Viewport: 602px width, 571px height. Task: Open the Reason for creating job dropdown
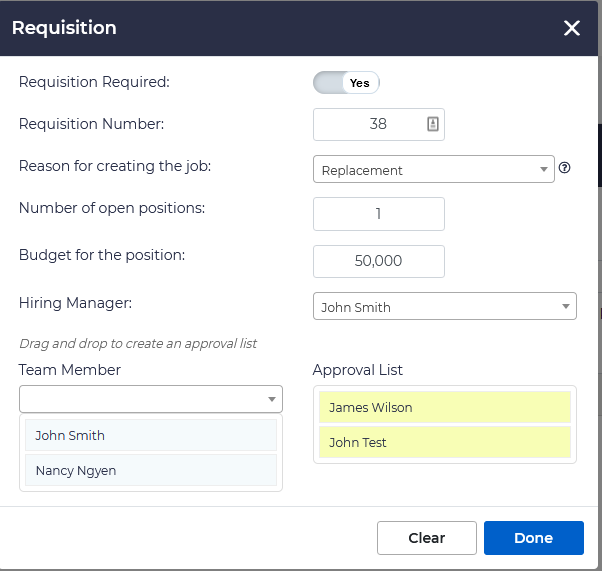click(433, 170)
